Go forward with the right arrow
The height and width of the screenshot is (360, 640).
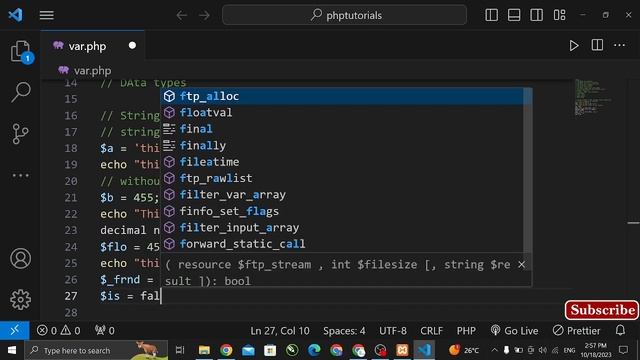click(x=204, y=16)
